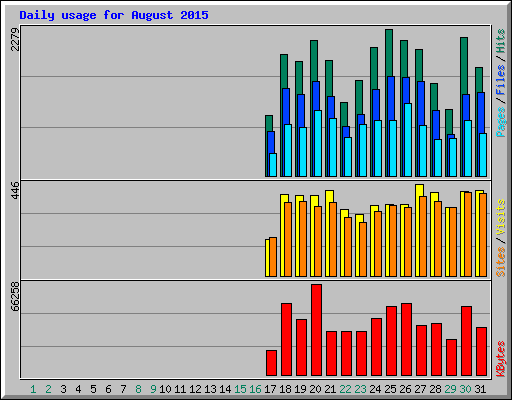Click day 17 on the date axis
The image size is (512, 400).
[x=270, y=389]
